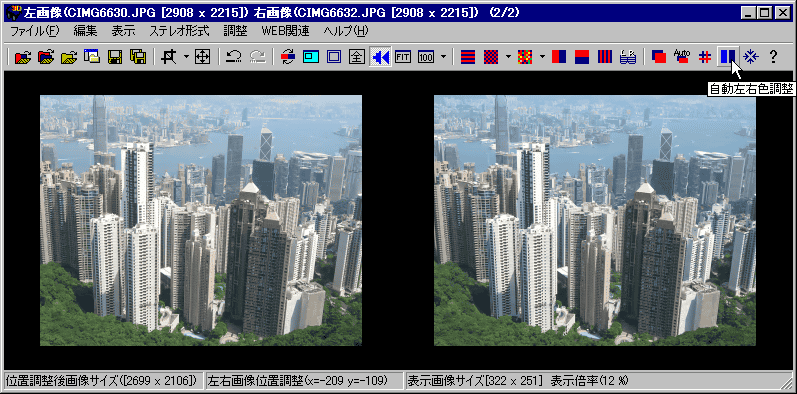Select the red-blue interlaced stripes icon

click(468, 57)
